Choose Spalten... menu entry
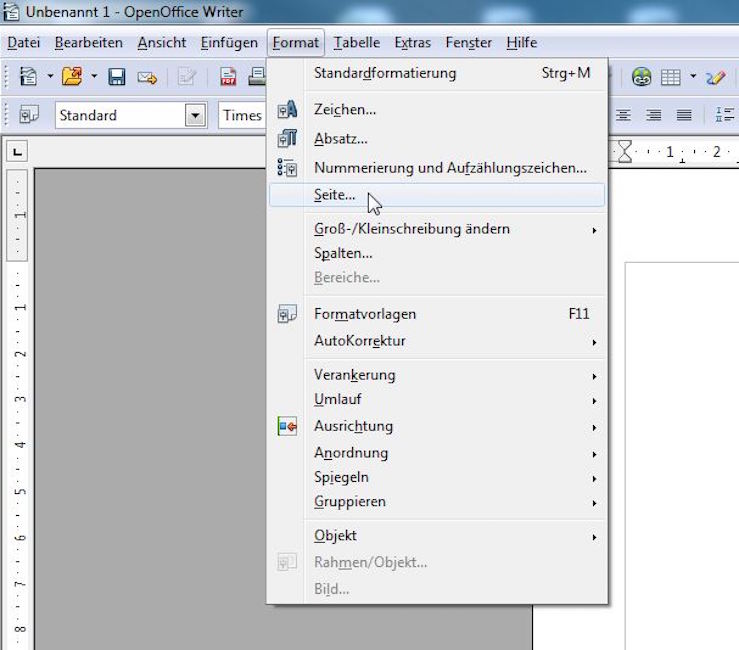 click(x=437, y=254)
